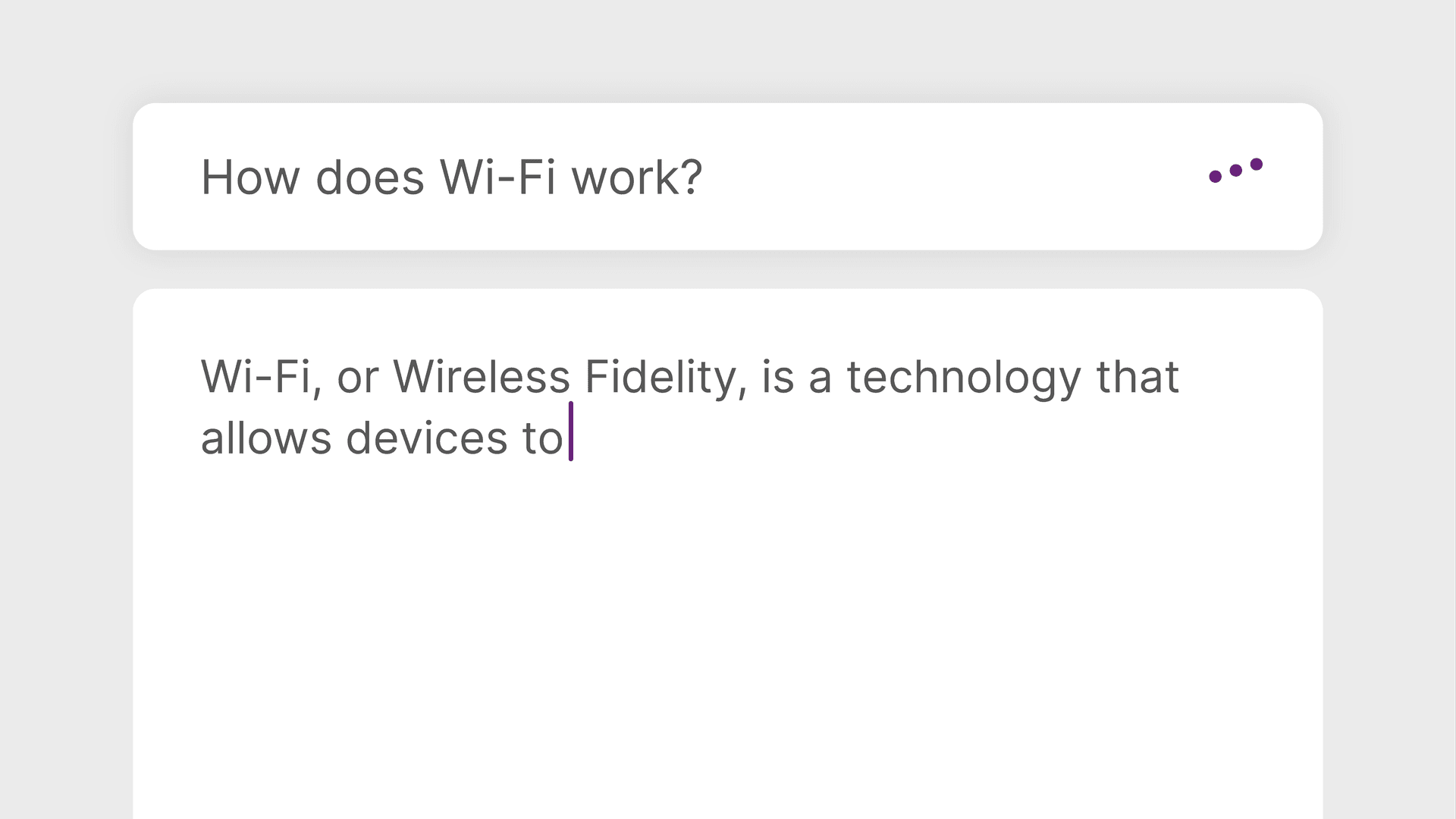The height and width of the screenshot is (819, 1456).
Task: Place cursor on "Wi-Fi" in the prompt
Action: click(x=498, y=177)
